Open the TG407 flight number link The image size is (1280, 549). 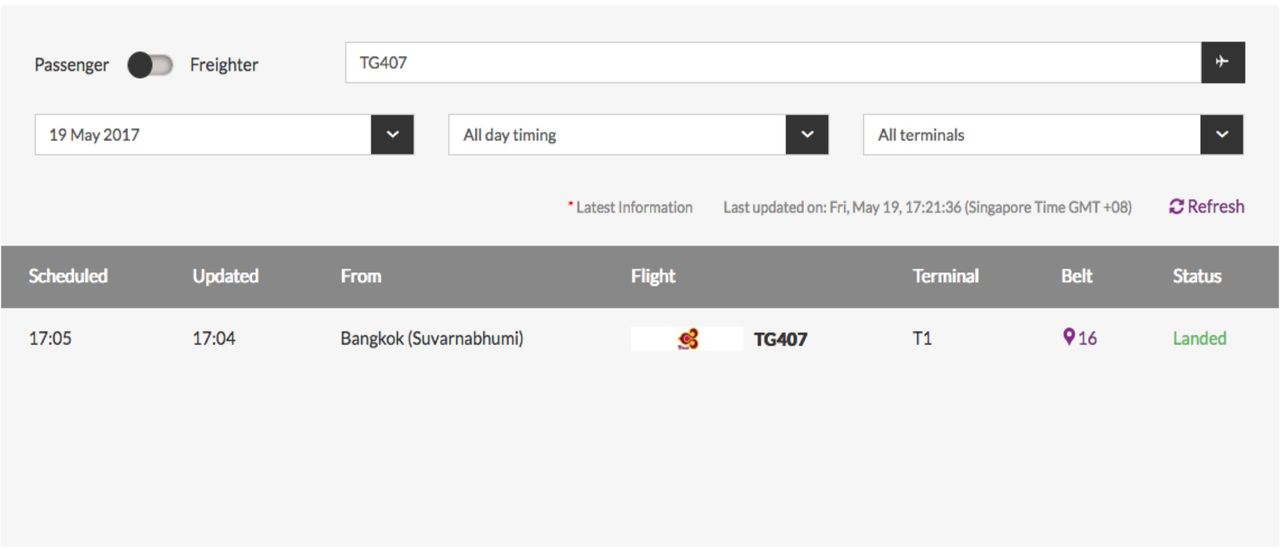[780, 339]
